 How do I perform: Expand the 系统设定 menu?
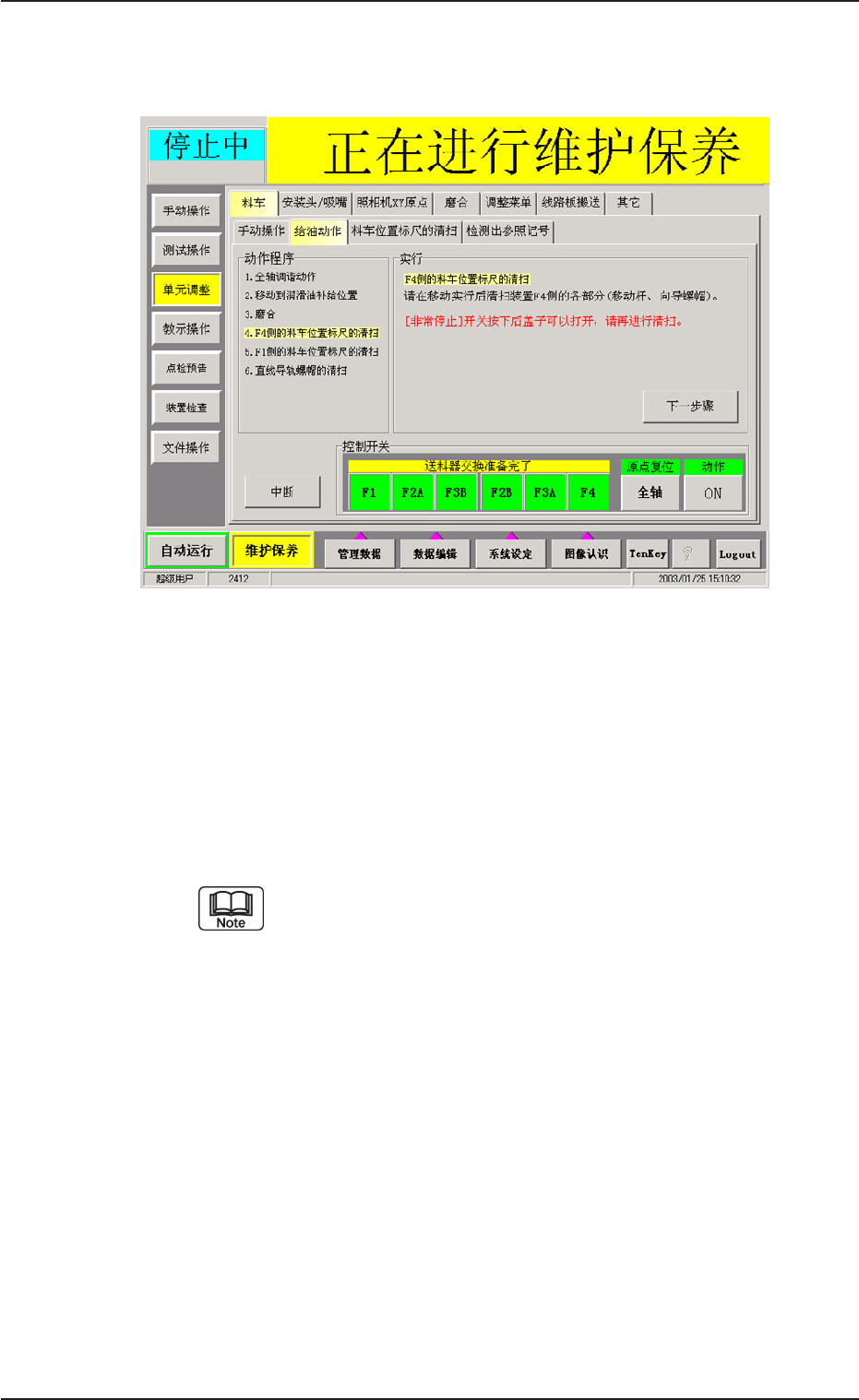(510, 553)
